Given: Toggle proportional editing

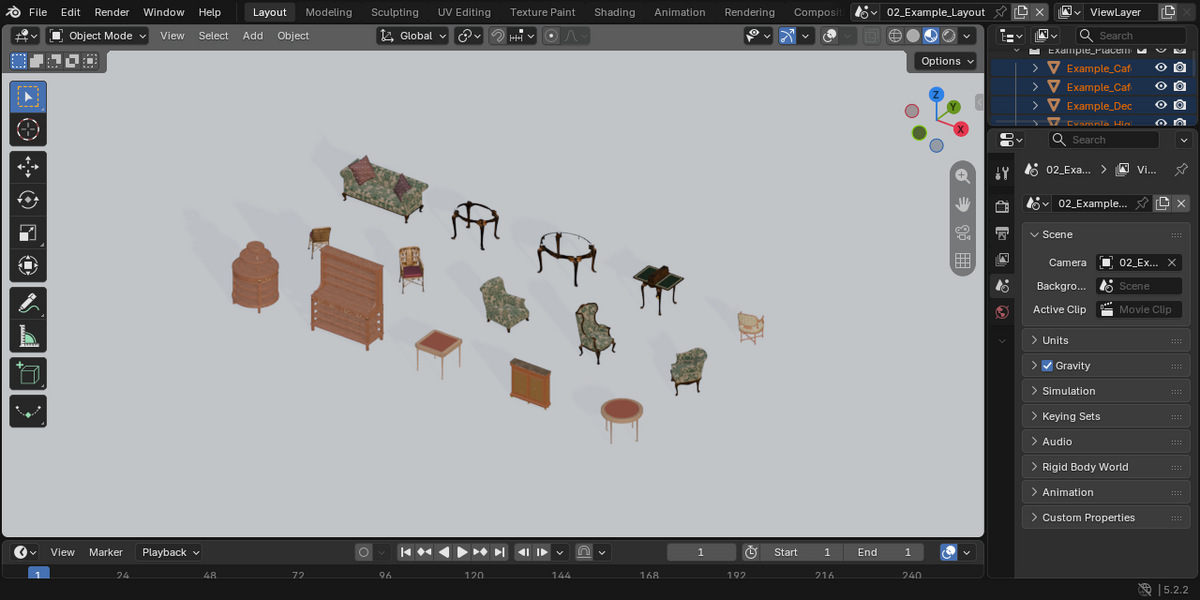Looking at the screenshot, I should click(551, 36).
